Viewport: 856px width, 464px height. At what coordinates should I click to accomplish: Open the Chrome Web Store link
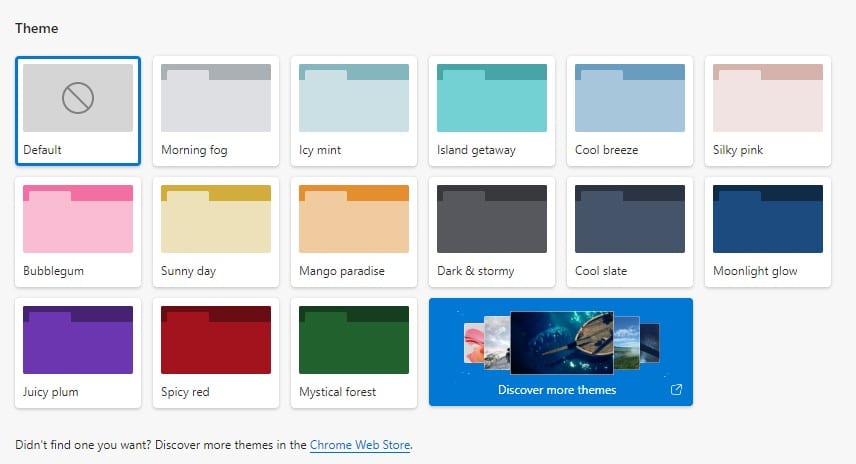tap(360, 445)
